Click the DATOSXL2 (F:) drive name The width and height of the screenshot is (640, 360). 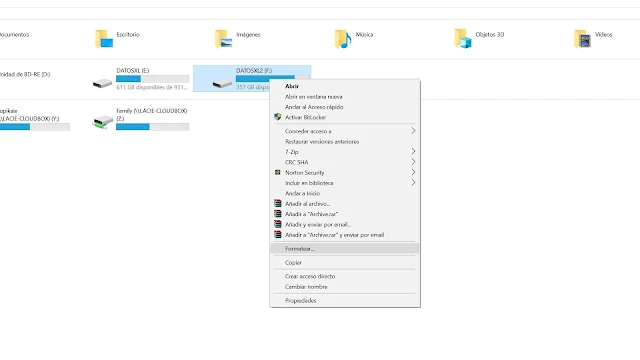click(x=254, y=71)
